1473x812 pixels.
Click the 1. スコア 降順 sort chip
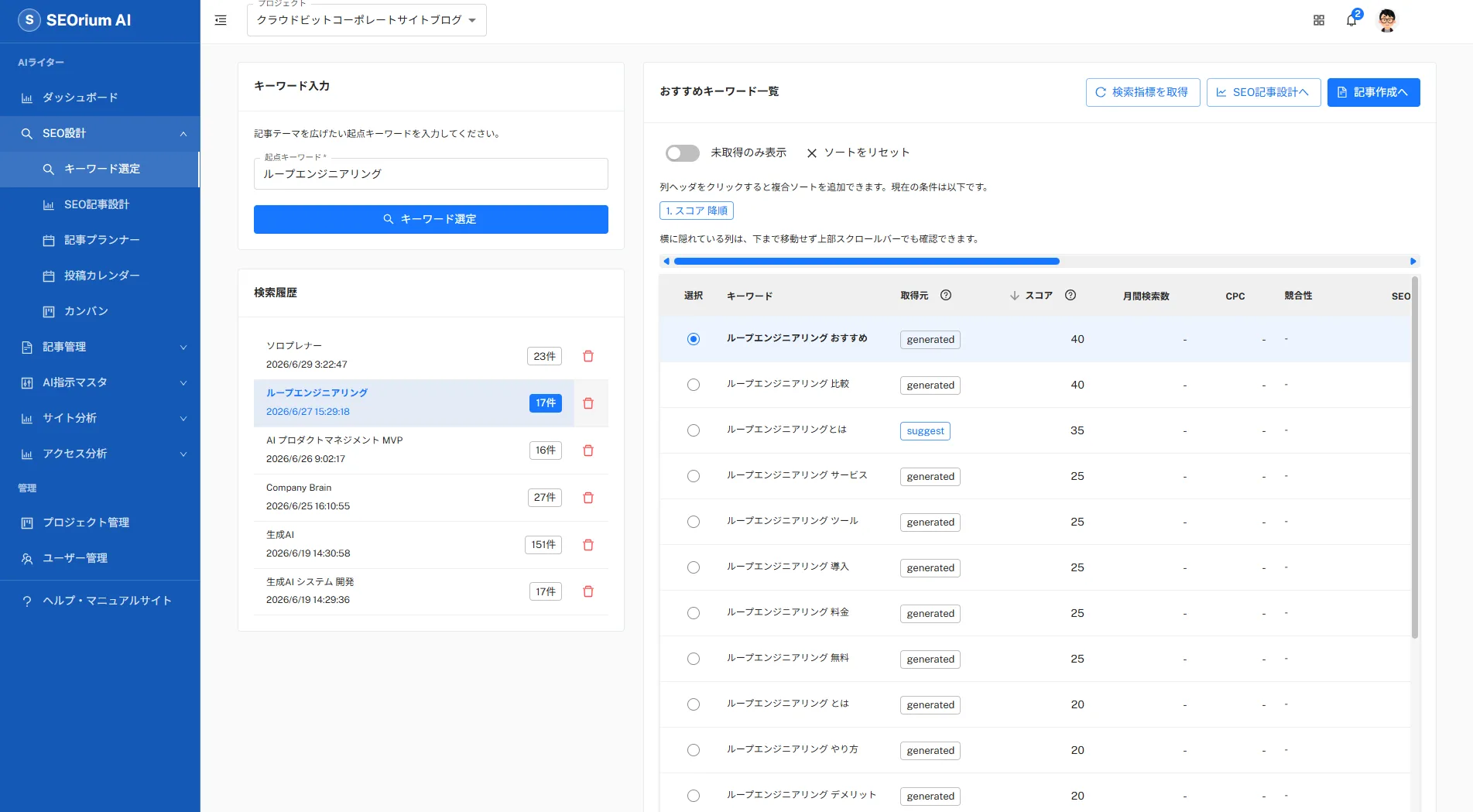(x=697, y=211)
